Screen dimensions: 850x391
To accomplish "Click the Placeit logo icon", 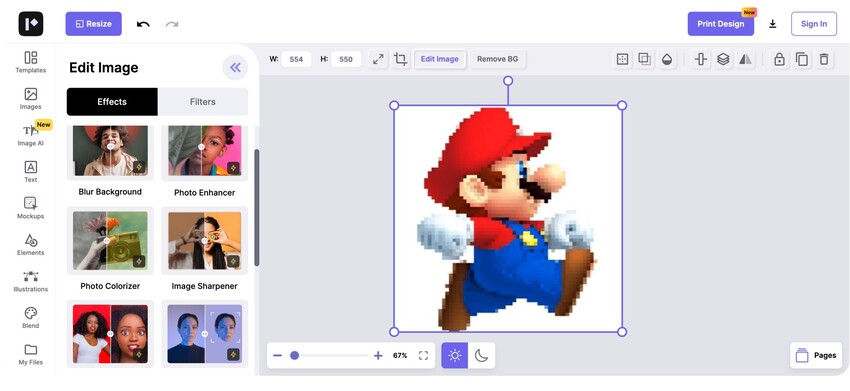I will pyautogui.click(x=31, y=24).
